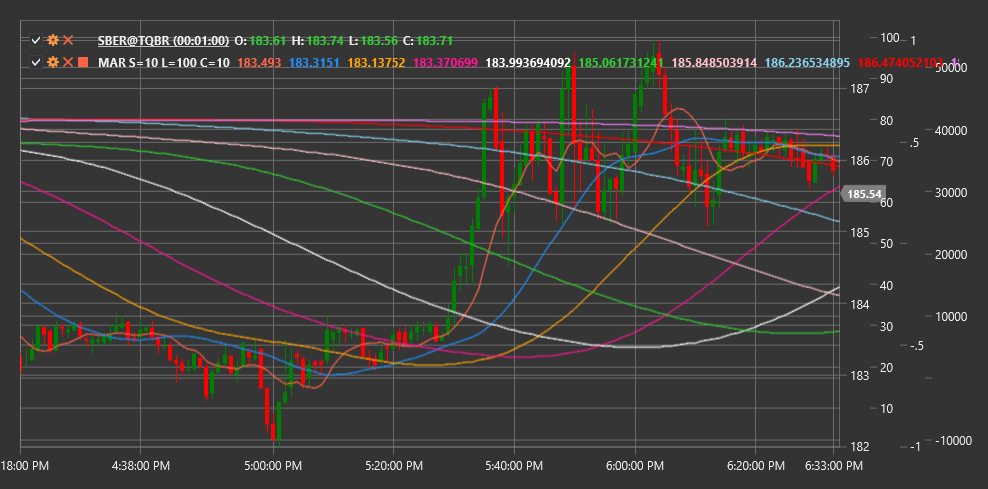
Task: Uncheck the MAR indicator visibility checkbox
Action: pyautogui.click(x=36, y=62)
